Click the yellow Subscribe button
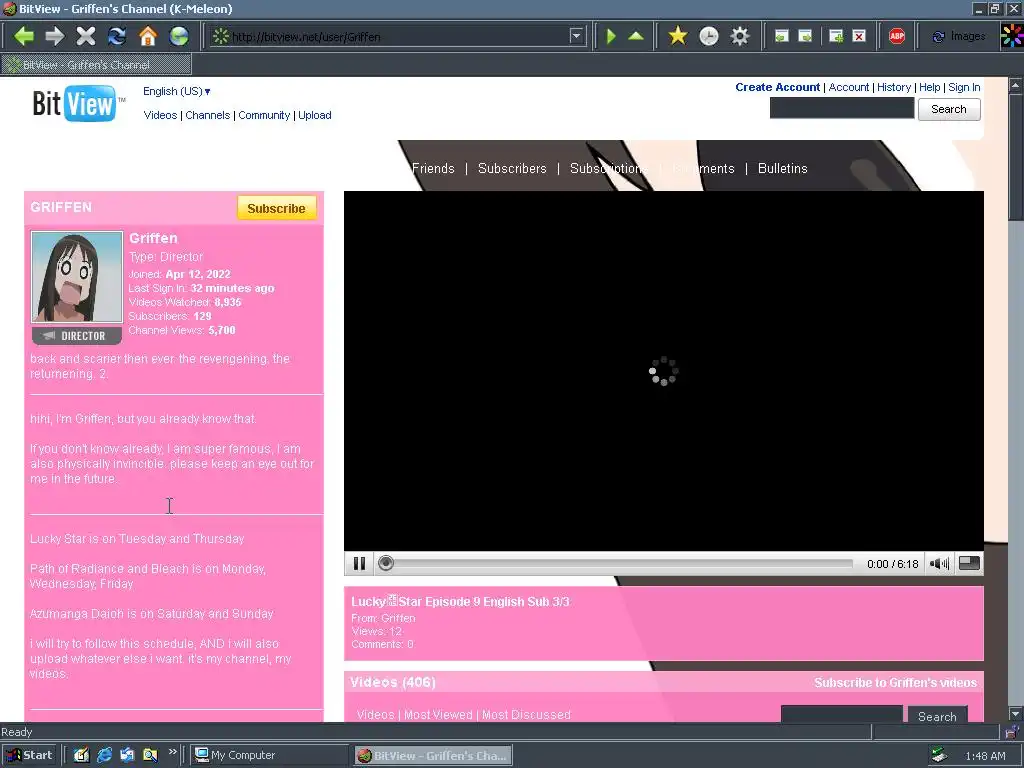This screenshot has width=1024, height=768. [x=276, y=208]
